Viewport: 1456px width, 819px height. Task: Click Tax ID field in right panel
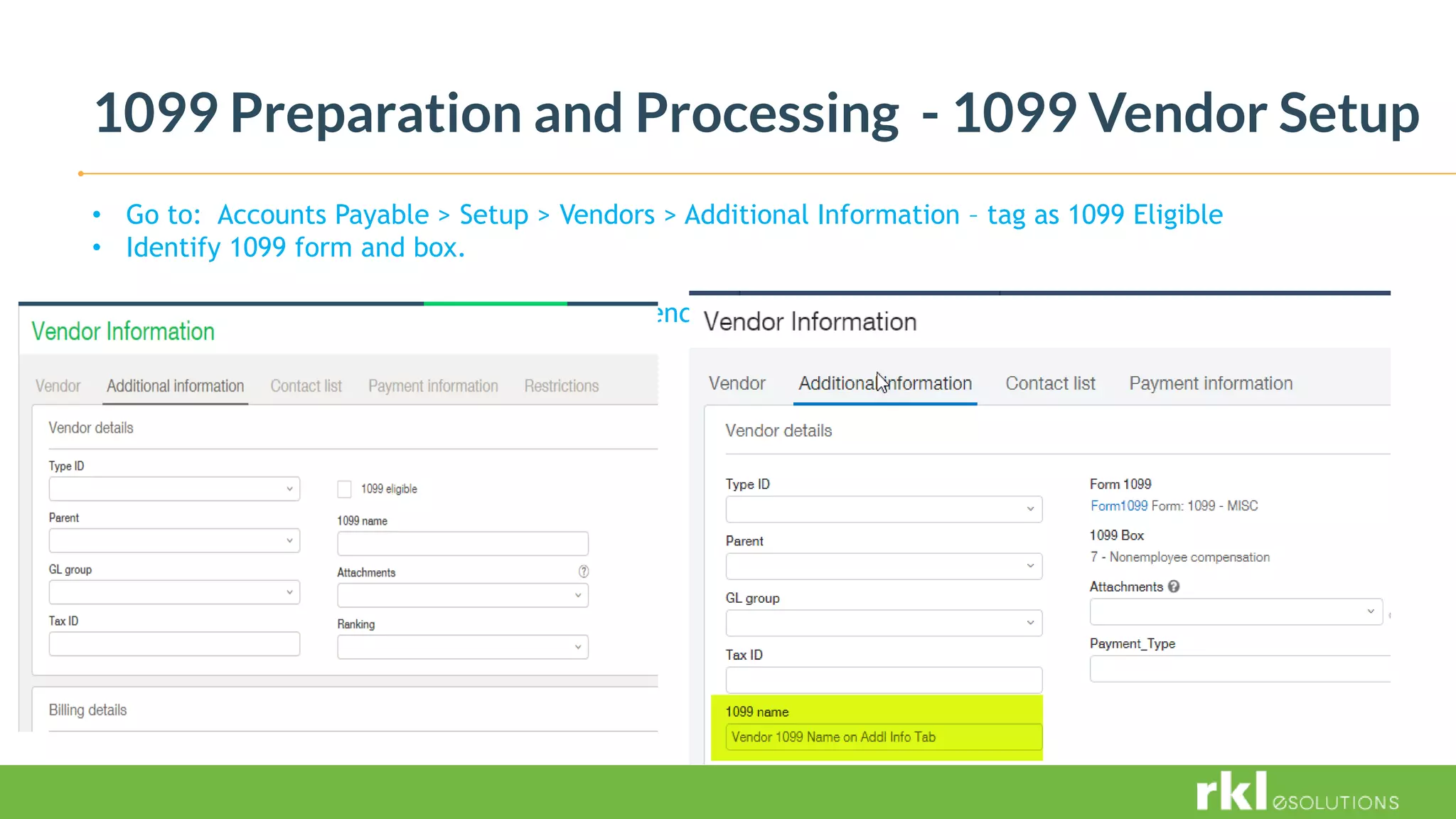tap(884, 680)
